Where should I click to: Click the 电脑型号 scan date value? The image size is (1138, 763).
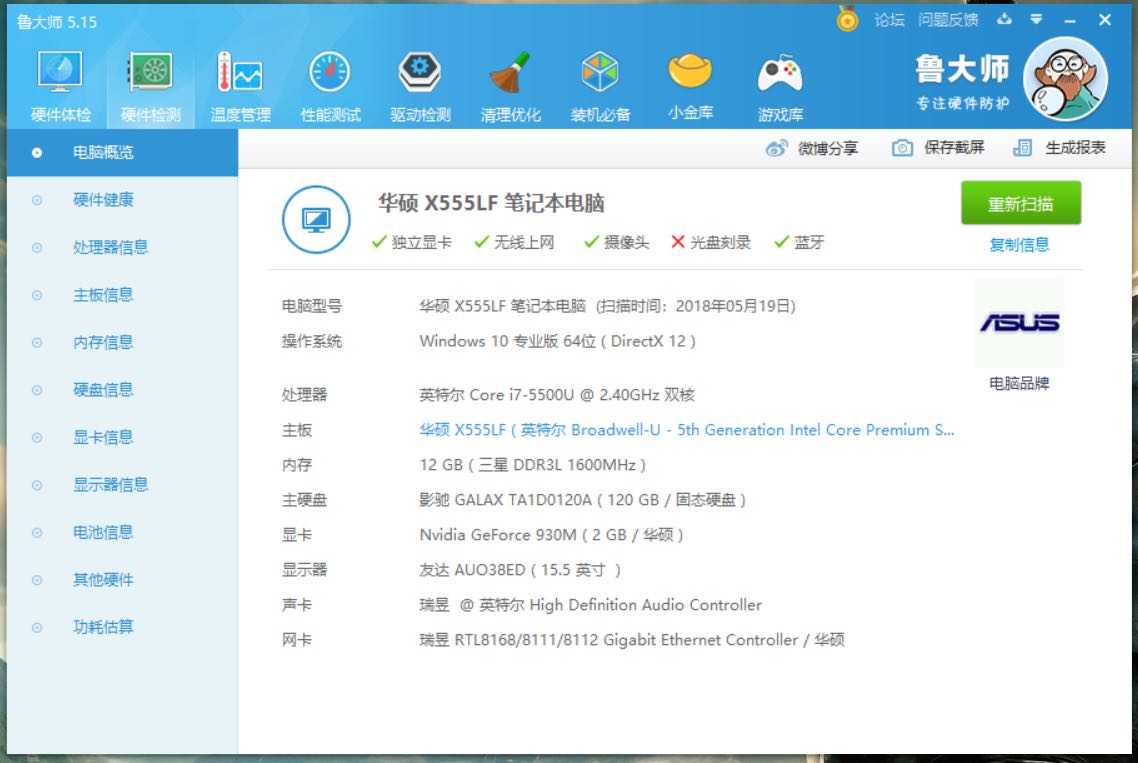coord(607,306)
